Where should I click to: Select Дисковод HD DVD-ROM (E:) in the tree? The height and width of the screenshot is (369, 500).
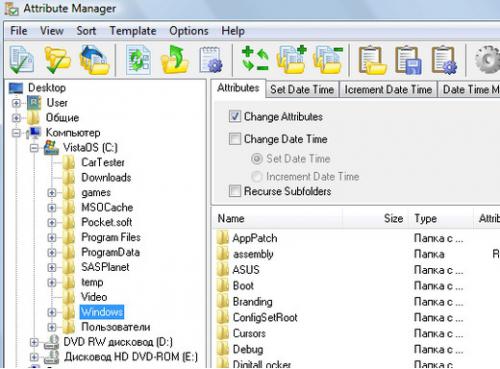[x=131, y=357]
